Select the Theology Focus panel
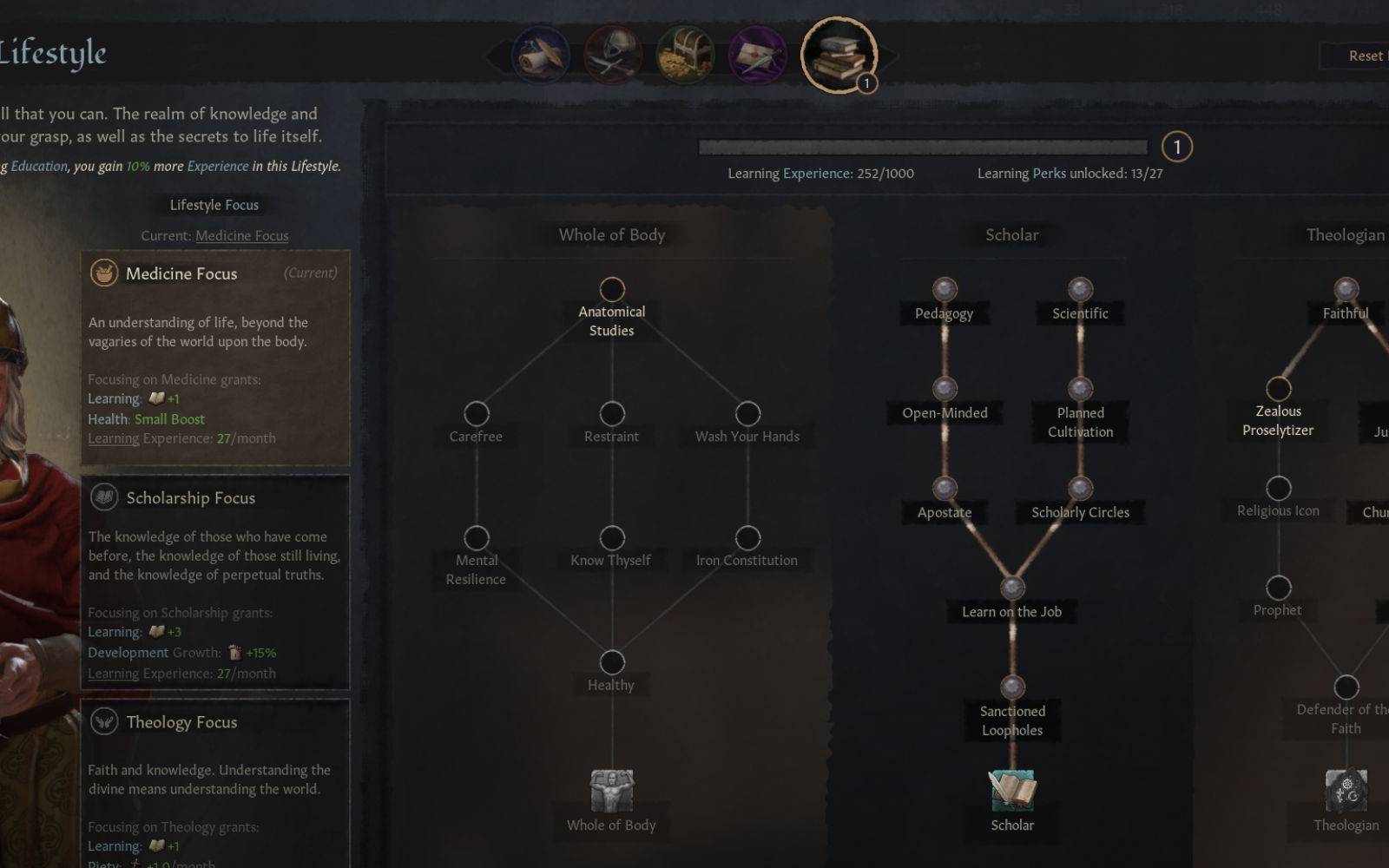 click(x=215, y=784)
